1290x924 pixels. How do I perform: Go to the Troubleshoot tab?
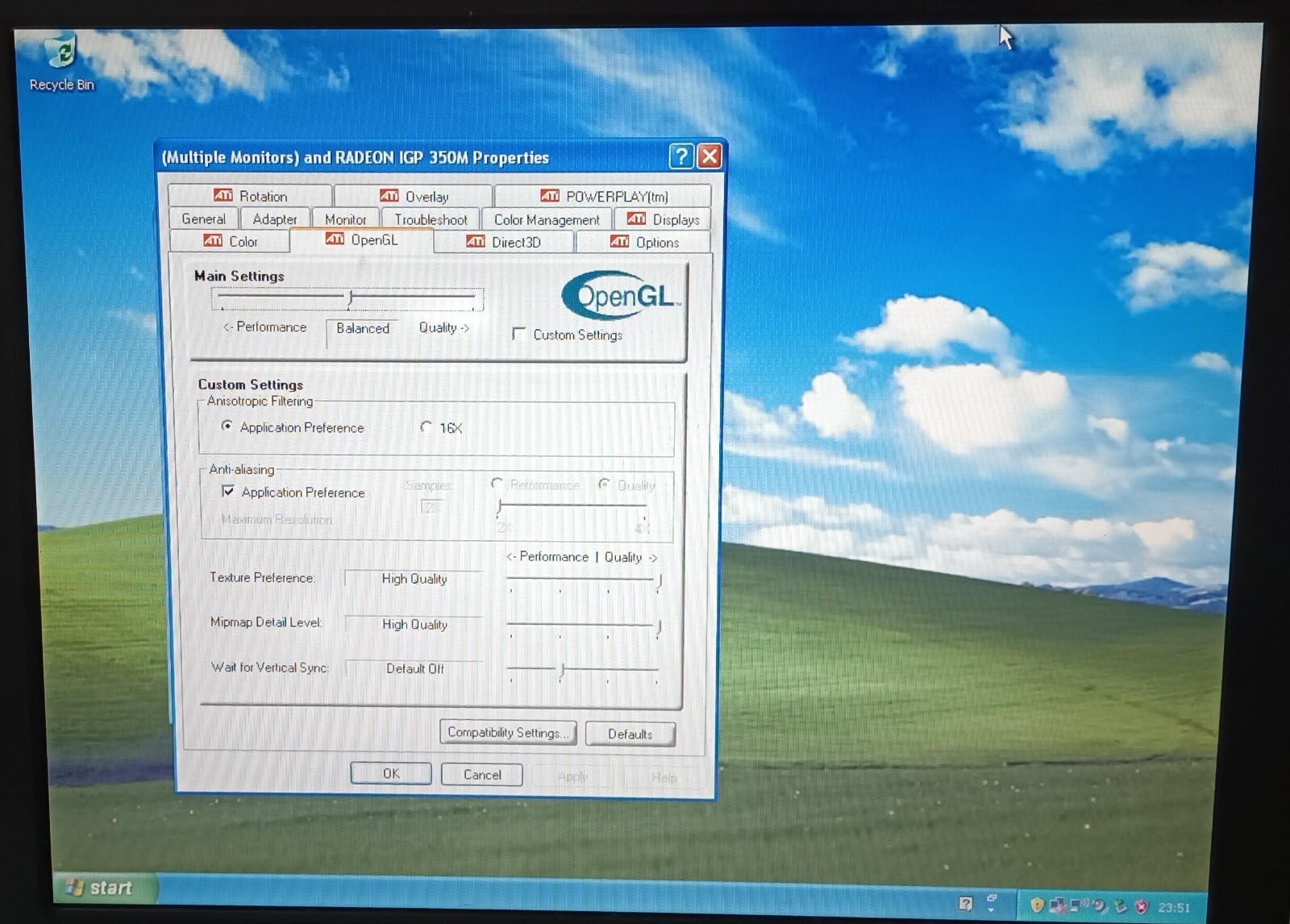coord(431,219)
